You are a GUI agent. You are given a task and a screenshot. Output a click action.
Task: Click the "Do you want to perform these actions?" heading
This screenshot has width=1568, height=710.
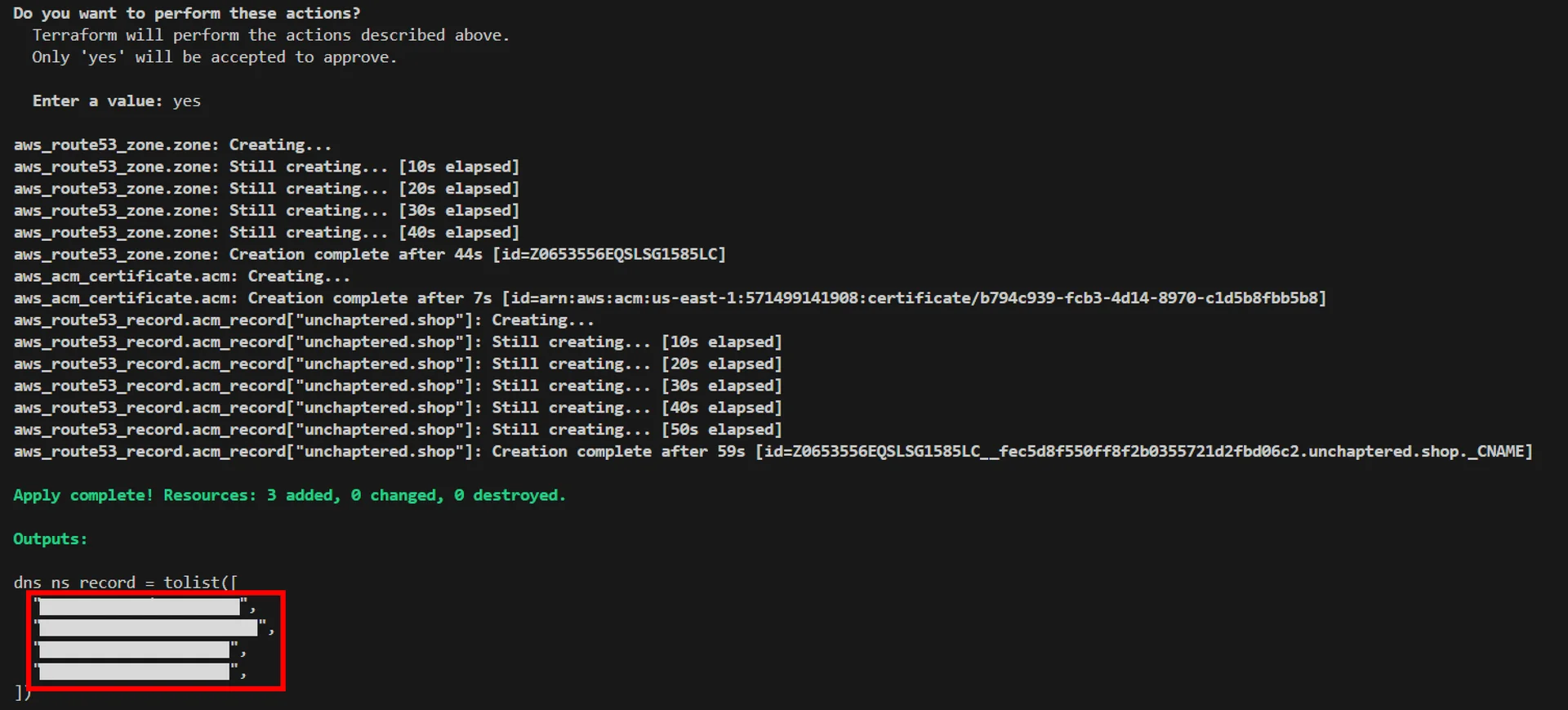pos(186,13)
